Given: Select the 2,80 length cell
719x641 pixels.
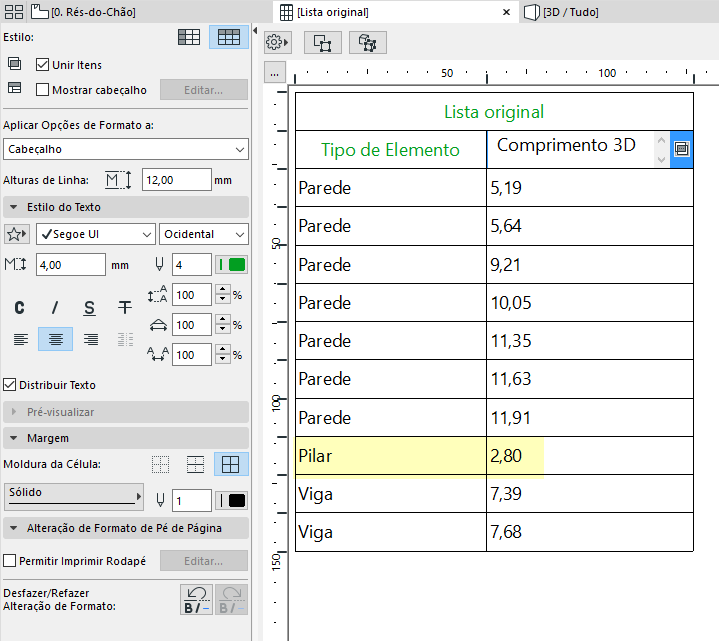Looking at the screenshot, I should pos(590,456).
